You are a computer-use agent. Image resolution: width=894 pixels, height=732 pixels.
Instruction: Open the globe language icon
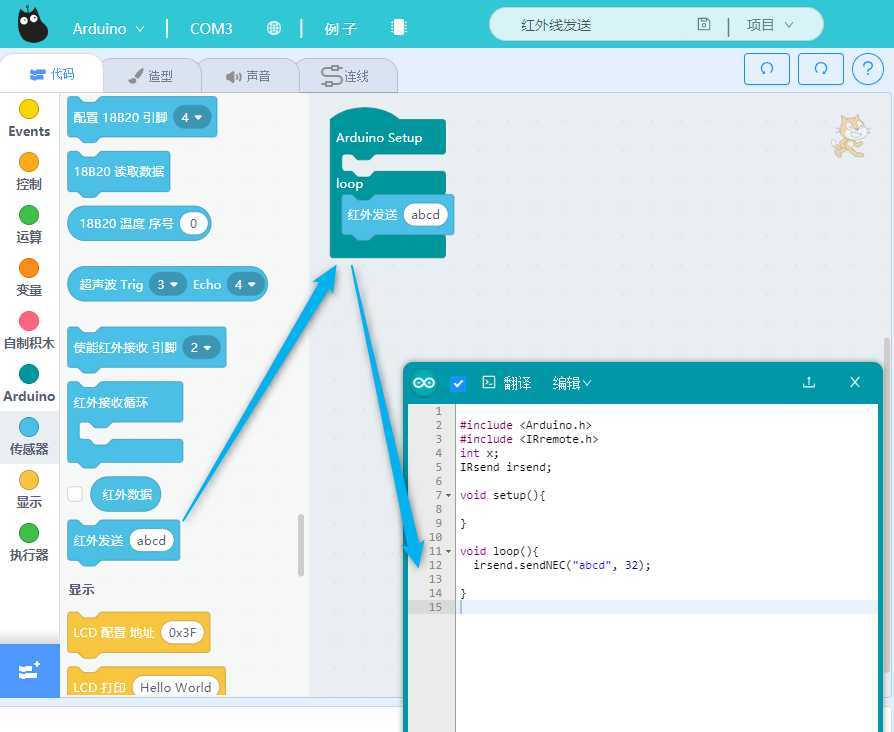[x=274, y=28]
